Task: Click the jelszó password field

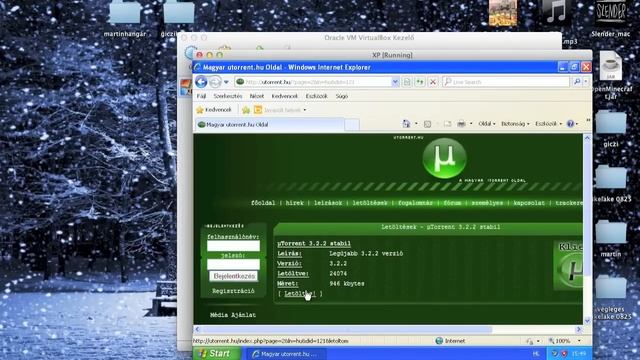Action: [233, 264]
